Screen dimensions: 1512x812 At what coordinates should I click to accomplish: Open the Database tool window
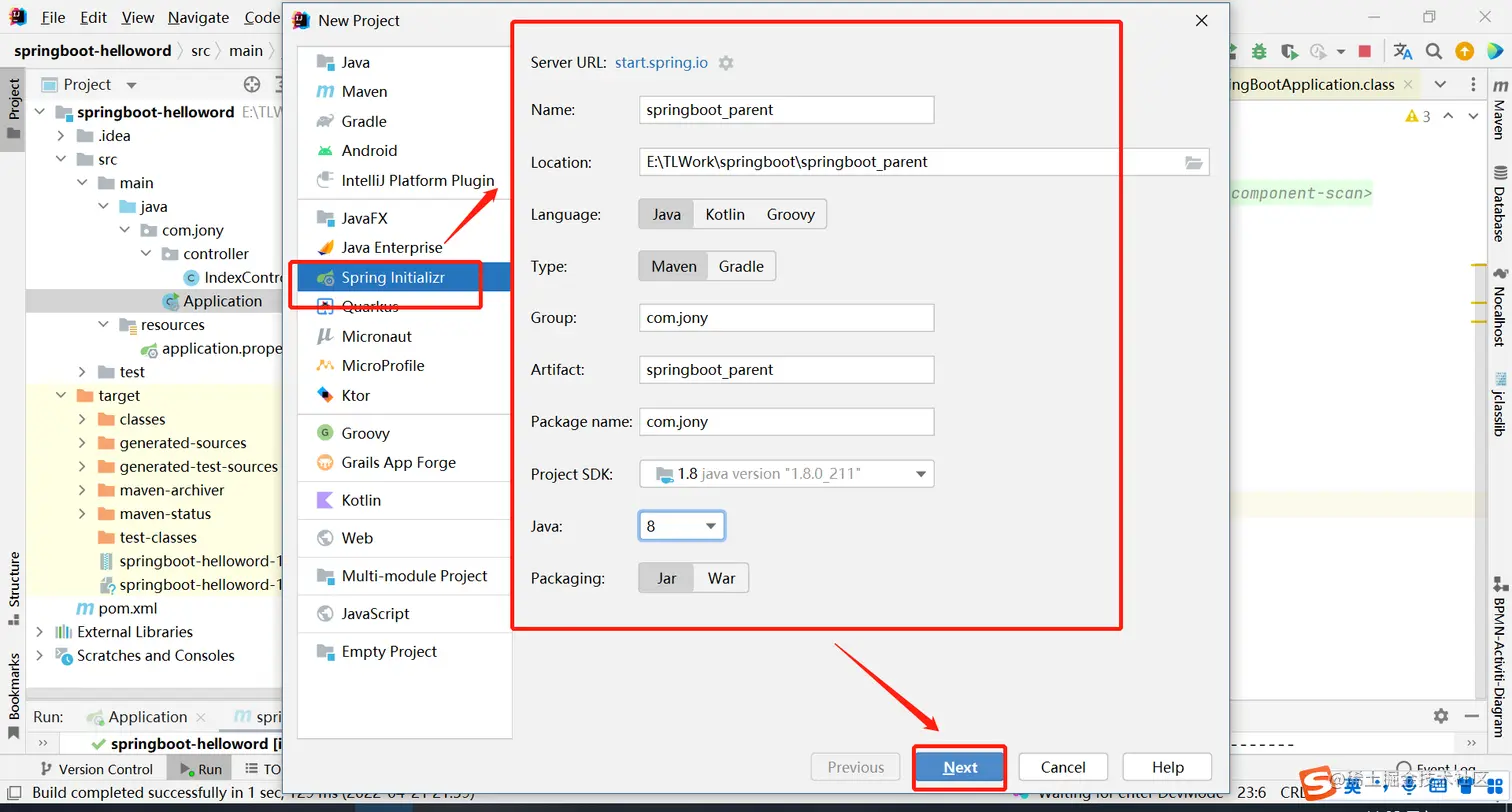1499,204
